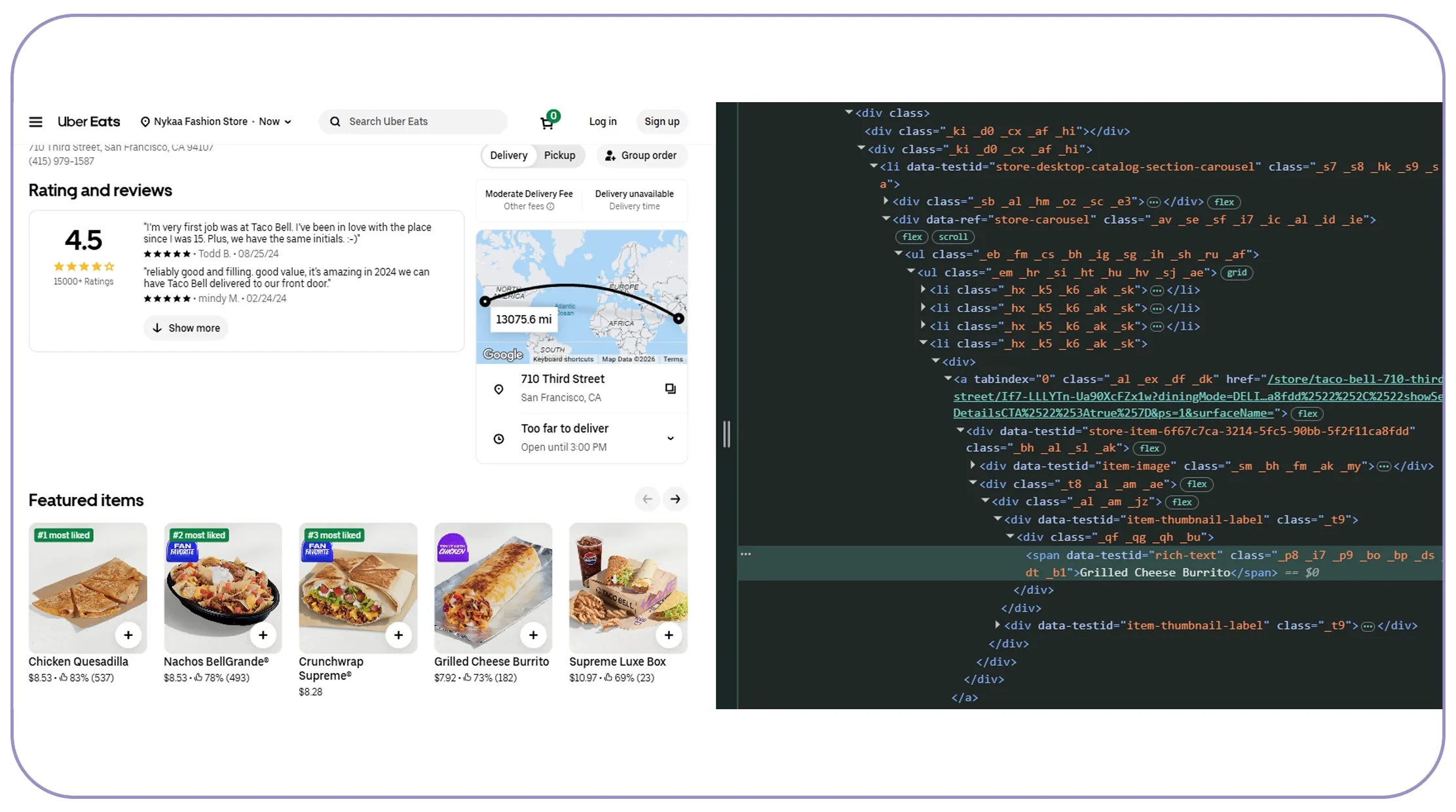Toggle the flex badge on the _sb _al _hm div

click(x=1224, y=202)
